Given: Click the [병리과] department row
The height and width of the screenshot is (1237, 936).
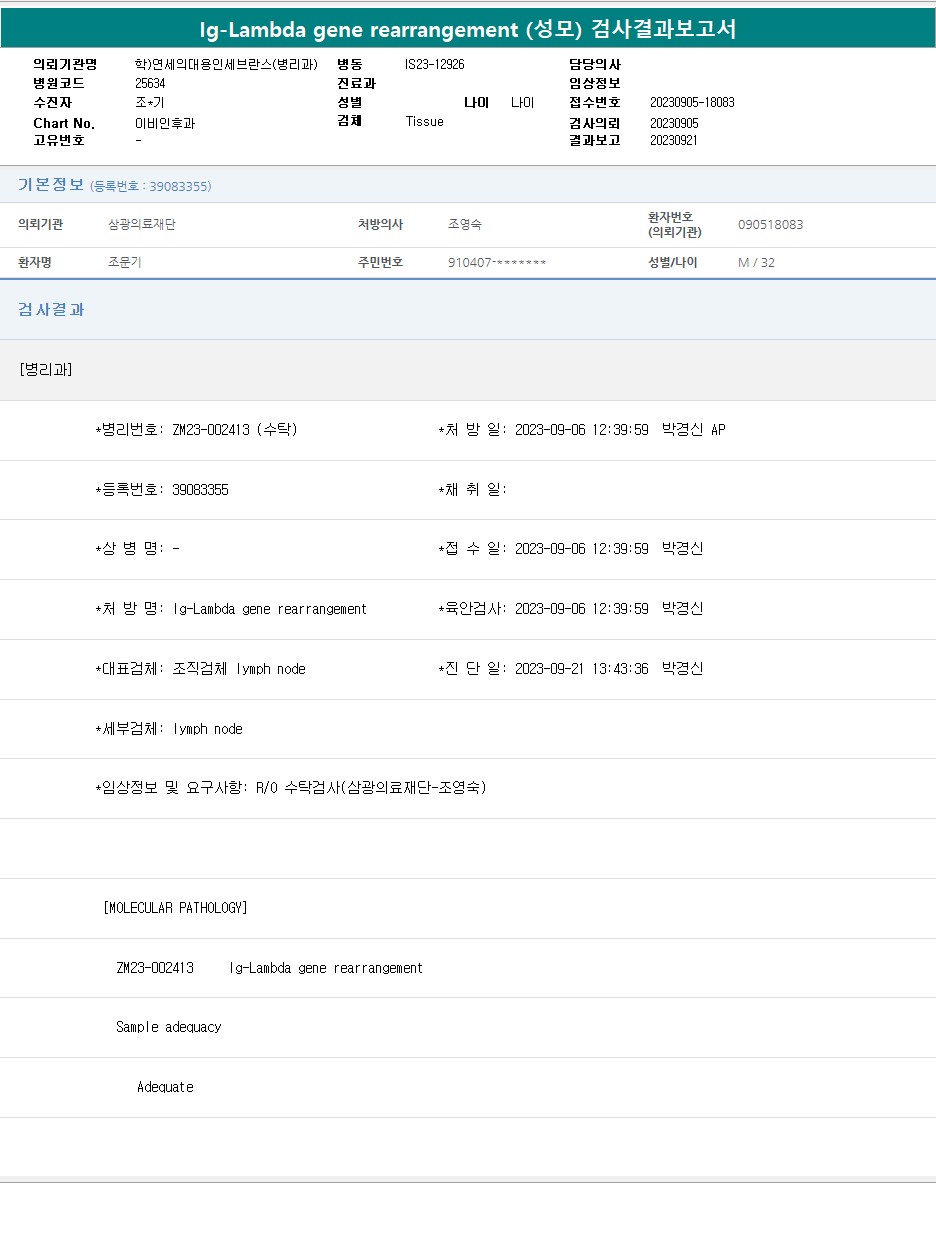Looking at the screenshot, I should point(46,370).
